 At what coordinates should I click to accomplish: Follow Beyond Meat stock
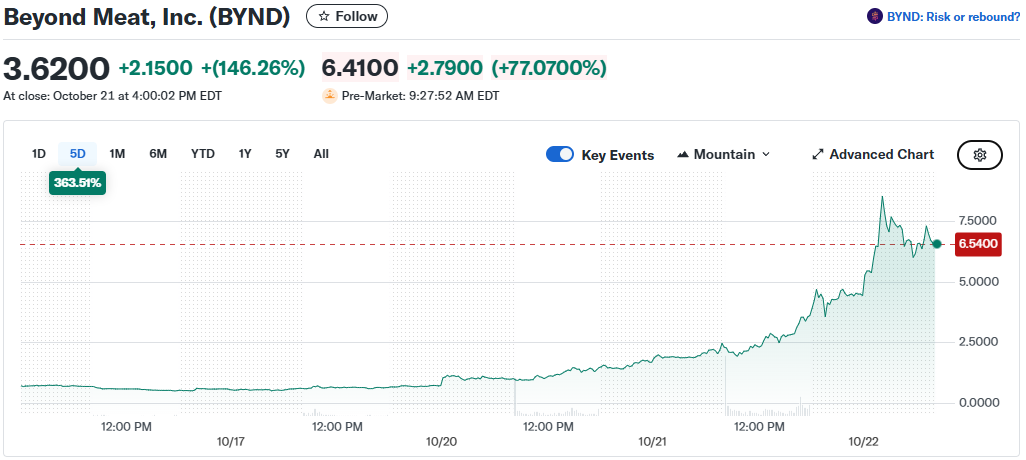[347, 17]
